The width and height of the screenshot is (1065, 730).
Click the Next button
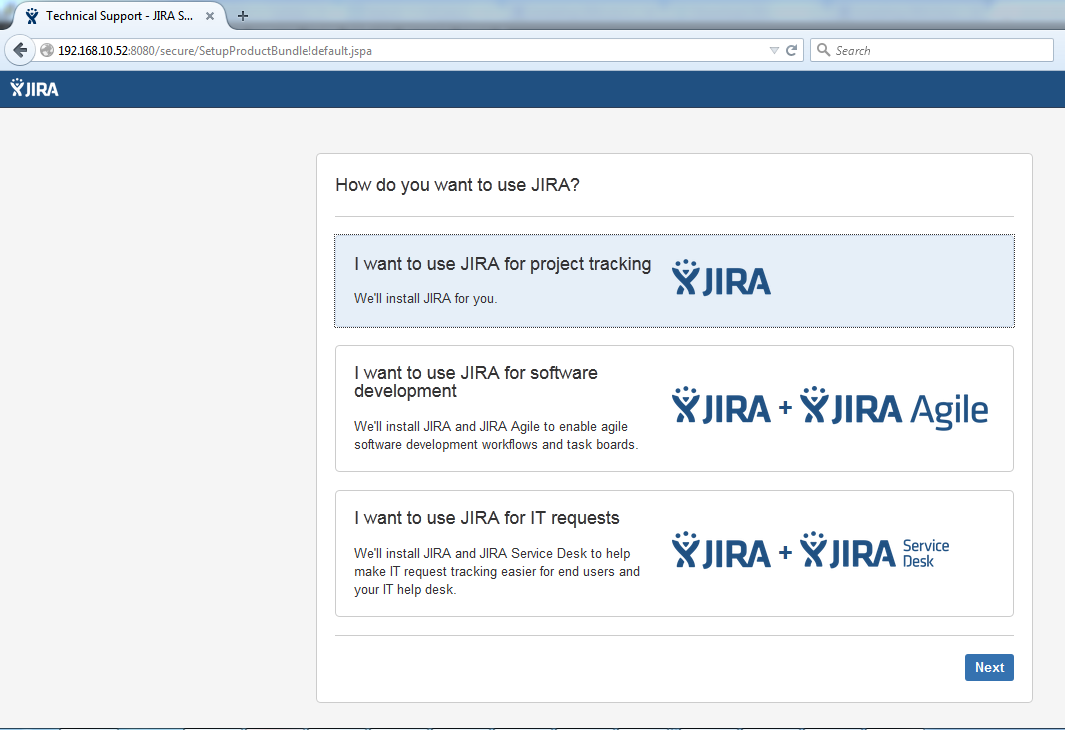point(989,668)
